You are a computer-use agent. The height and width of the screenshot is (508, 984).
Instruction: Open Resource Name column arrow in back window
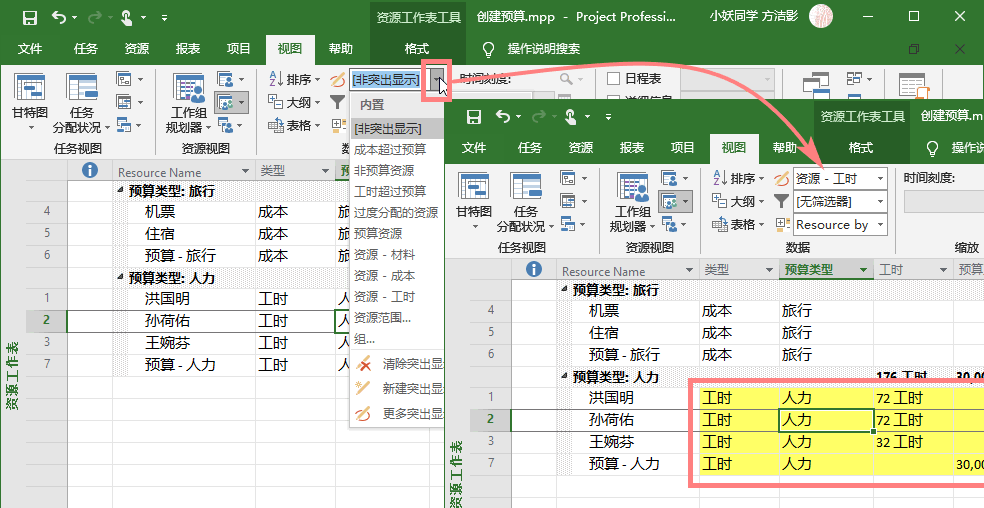pos(245,171)
